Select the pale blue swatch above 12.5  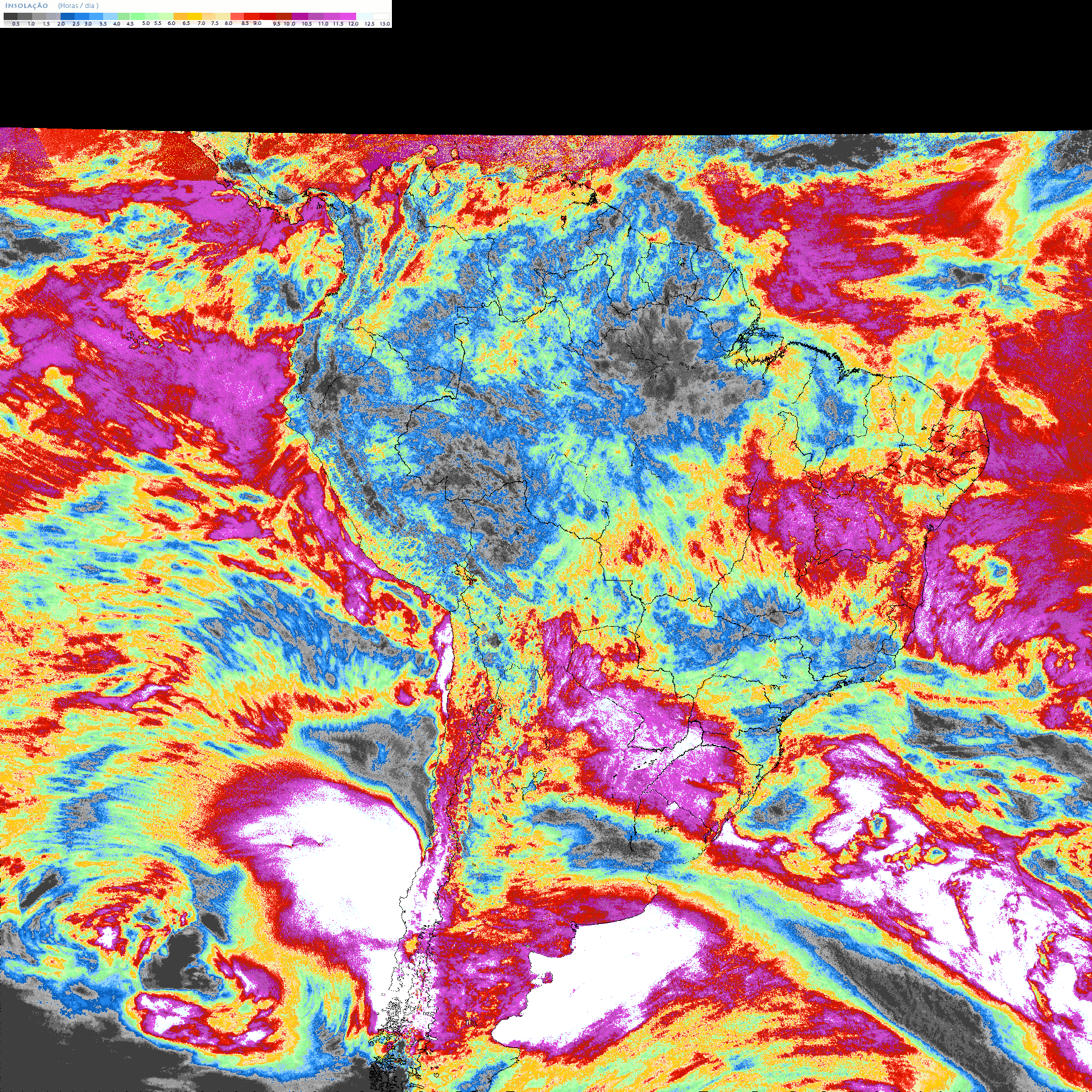coord(365,16)
